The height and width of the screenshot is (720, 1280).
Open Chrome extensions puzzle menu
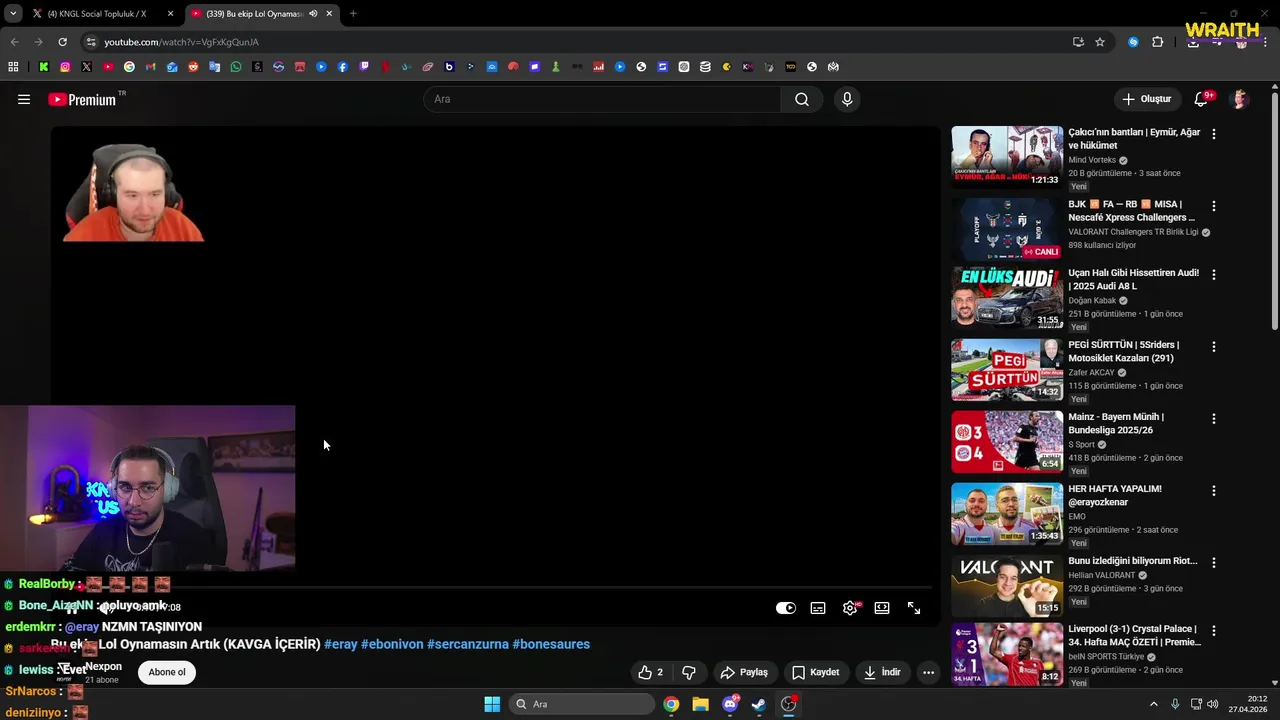1158,42
